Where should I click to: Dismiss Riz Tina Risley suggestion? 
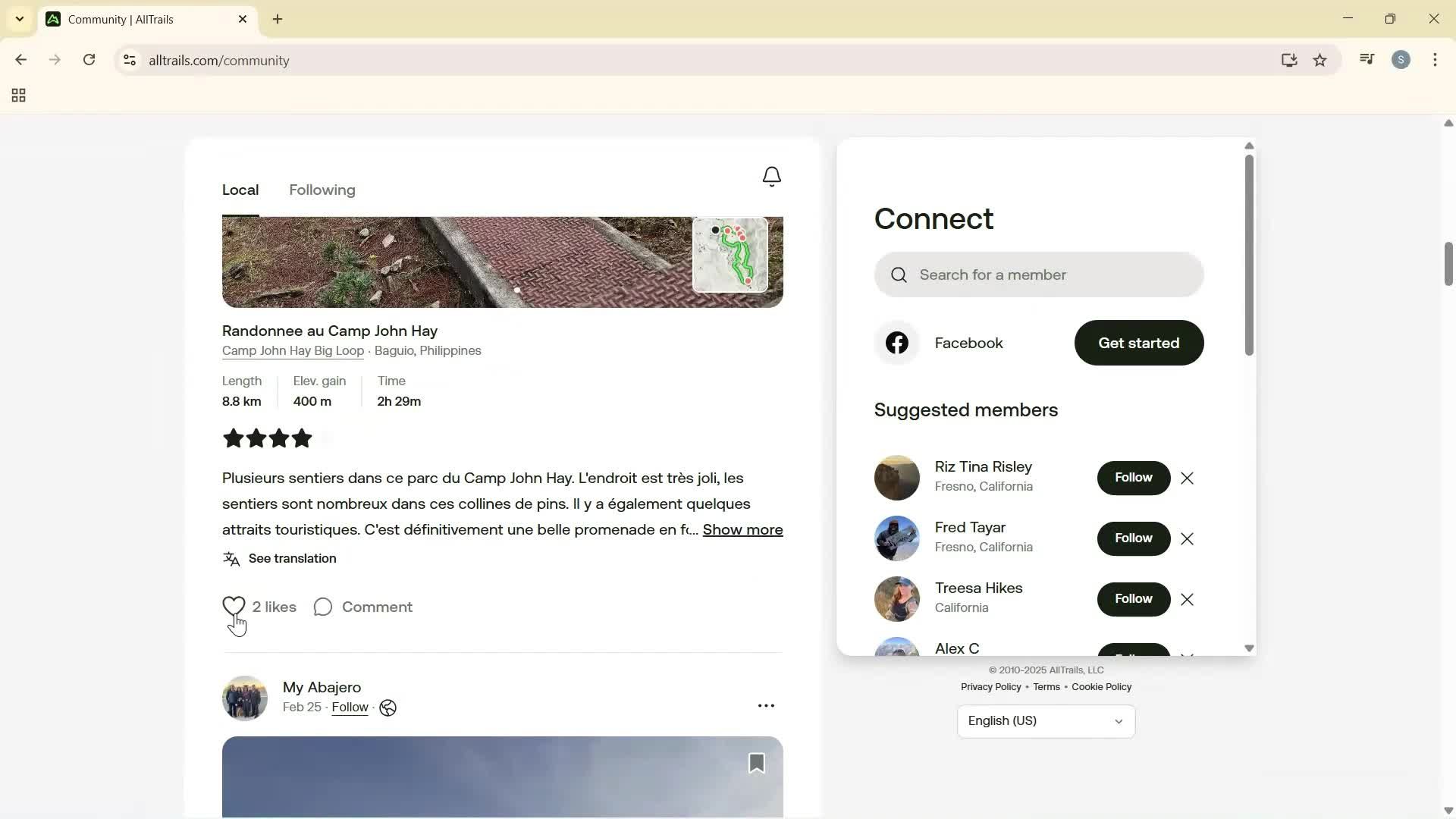[1188, 479]
